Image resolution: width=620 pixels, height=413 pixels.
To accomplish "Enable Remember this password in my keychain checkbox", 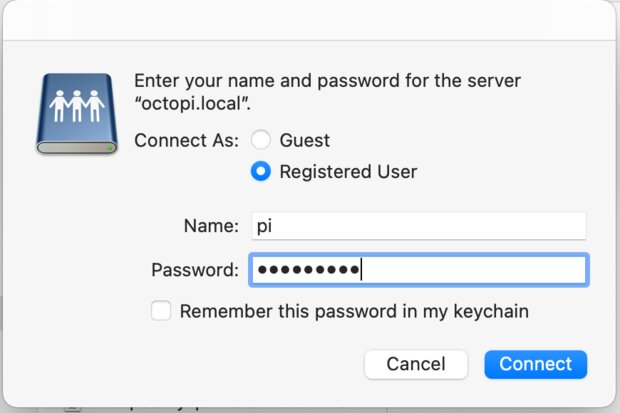I will tap(161, 311).
